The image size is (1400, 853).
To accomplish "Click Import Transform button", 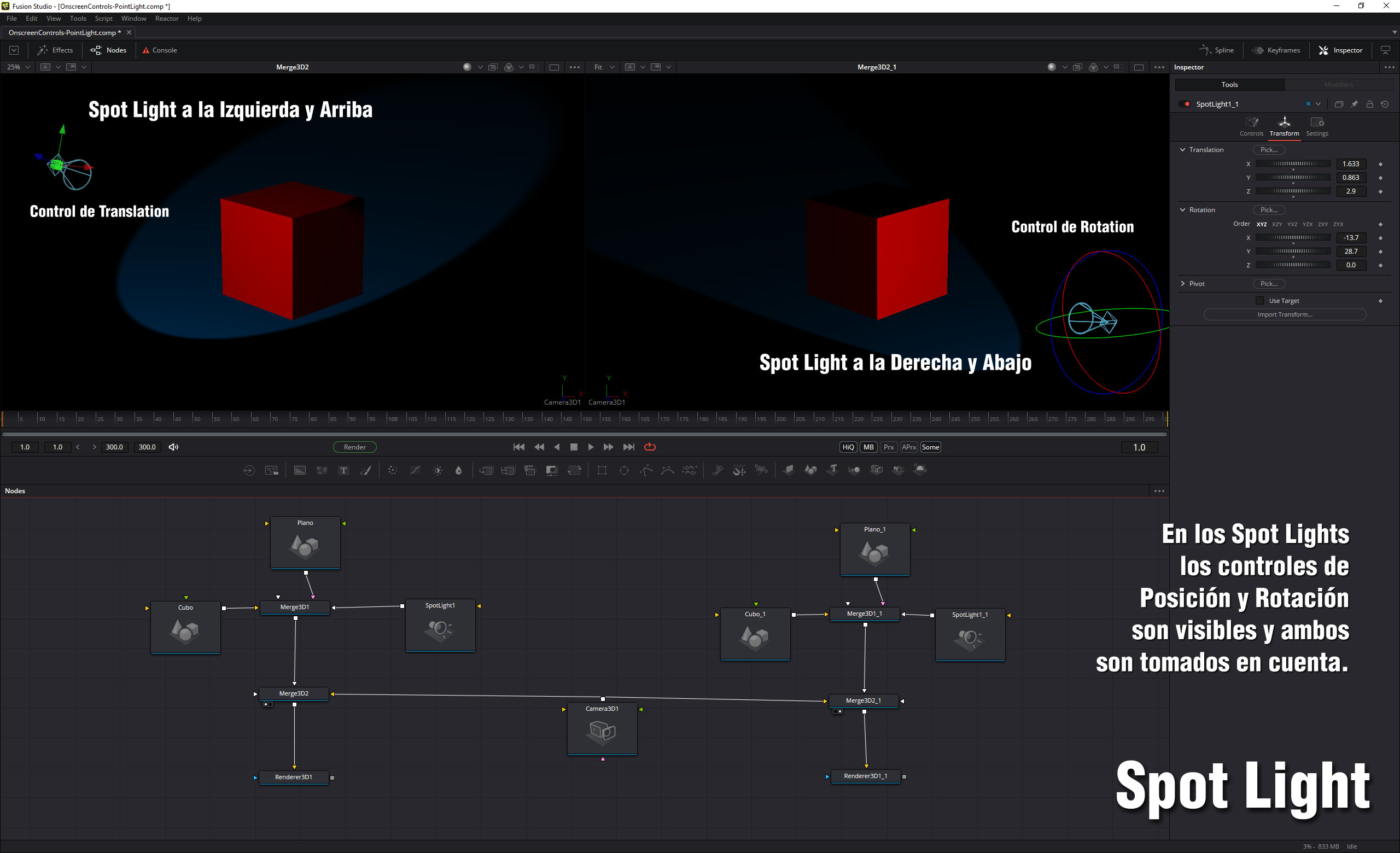I will pos(1284,314).
